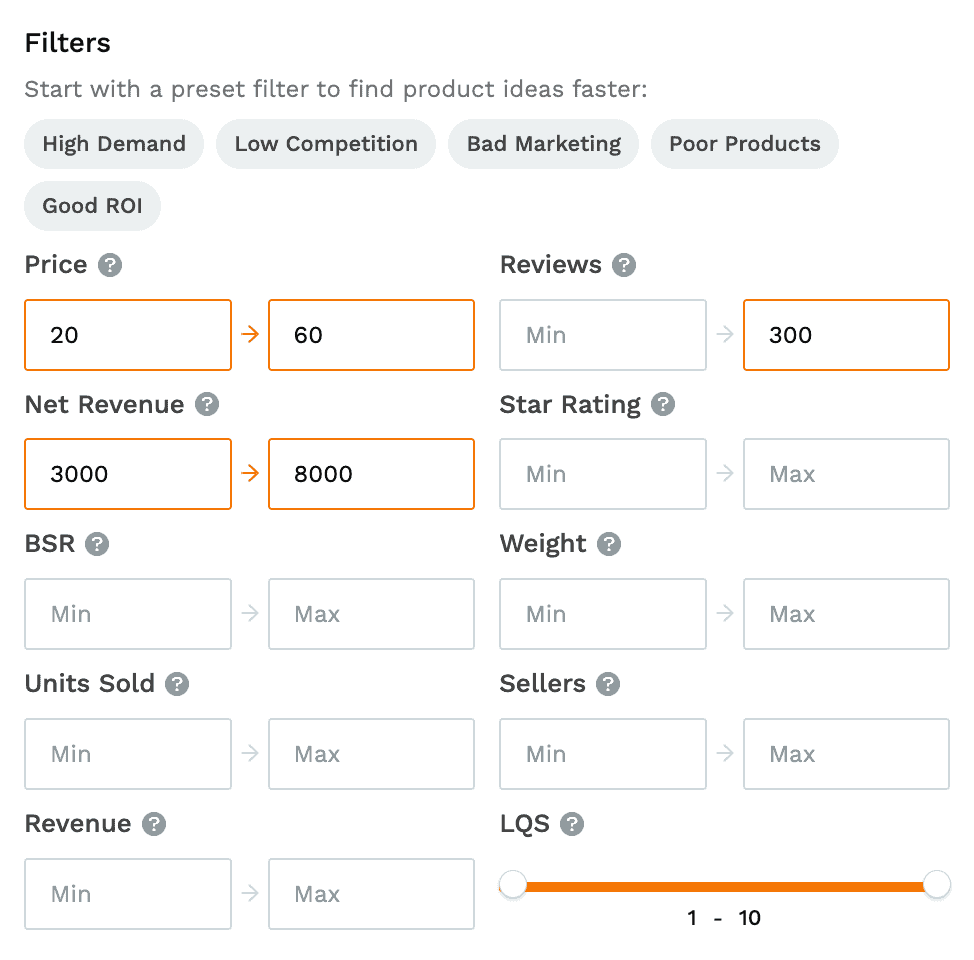
Task: Open the Price help question-mark icon
Action: tap(110, 265)
